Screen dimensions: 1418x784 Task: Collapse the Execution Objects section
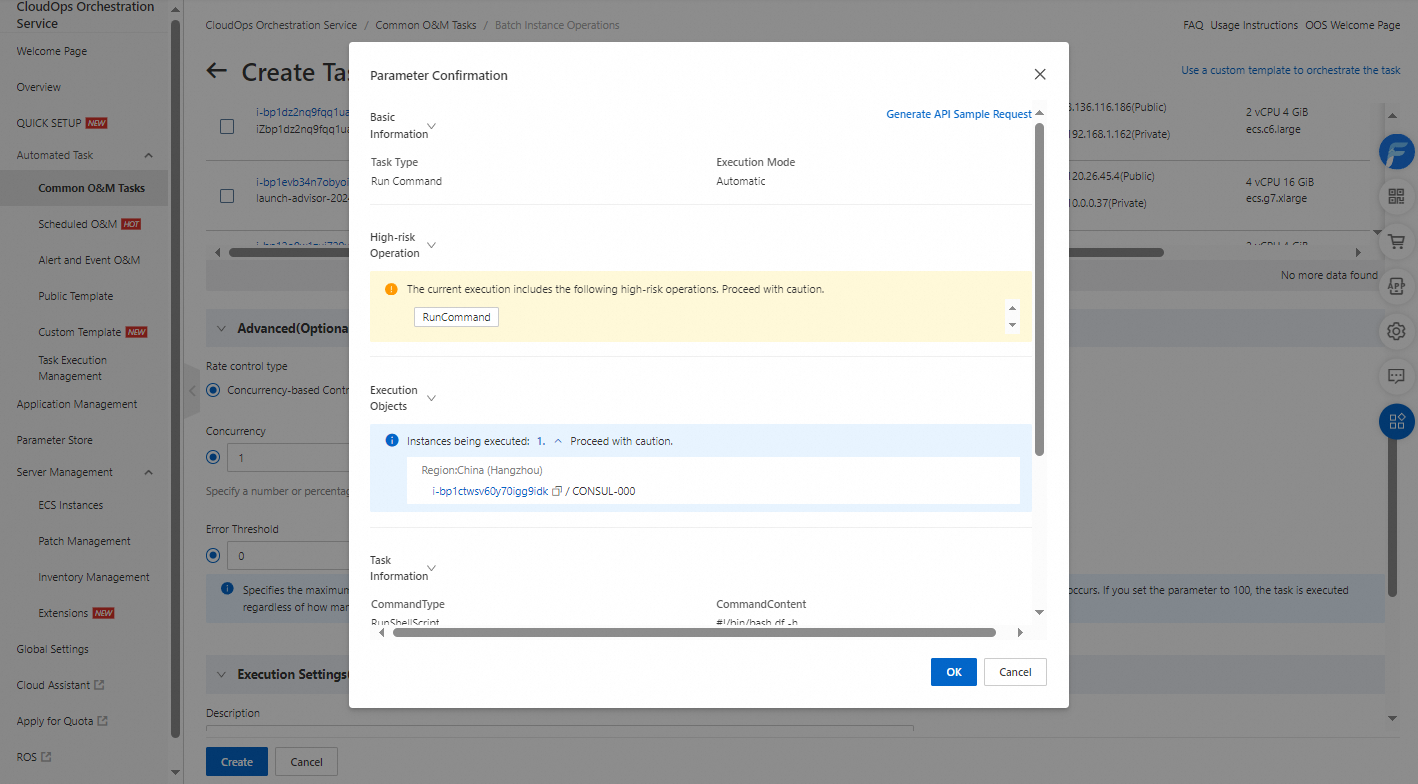point(431,398)
